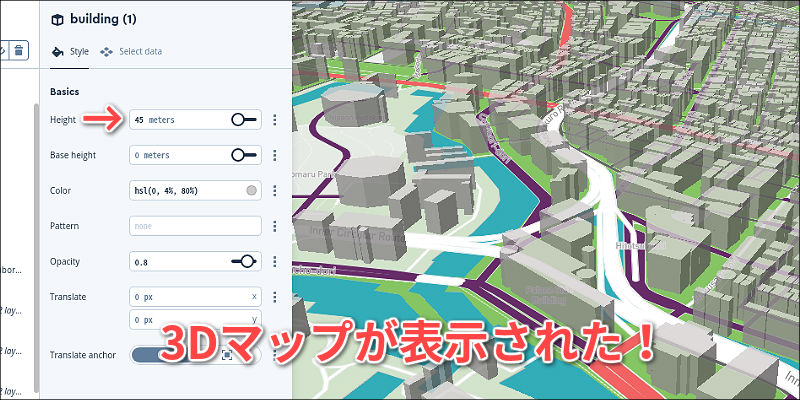
Task: Open the Style tab
Action: (x=71, y=52)
